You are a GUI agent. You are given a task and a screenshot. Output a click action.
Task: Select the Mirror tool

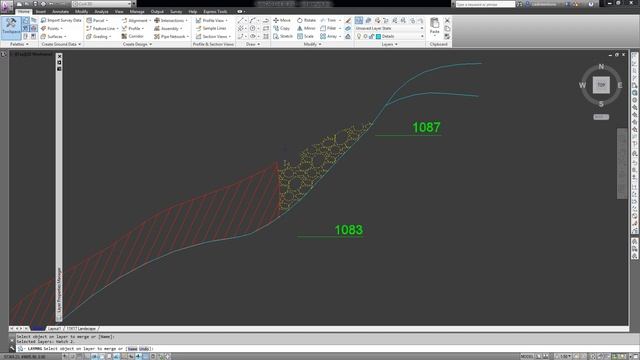point(306,28)
